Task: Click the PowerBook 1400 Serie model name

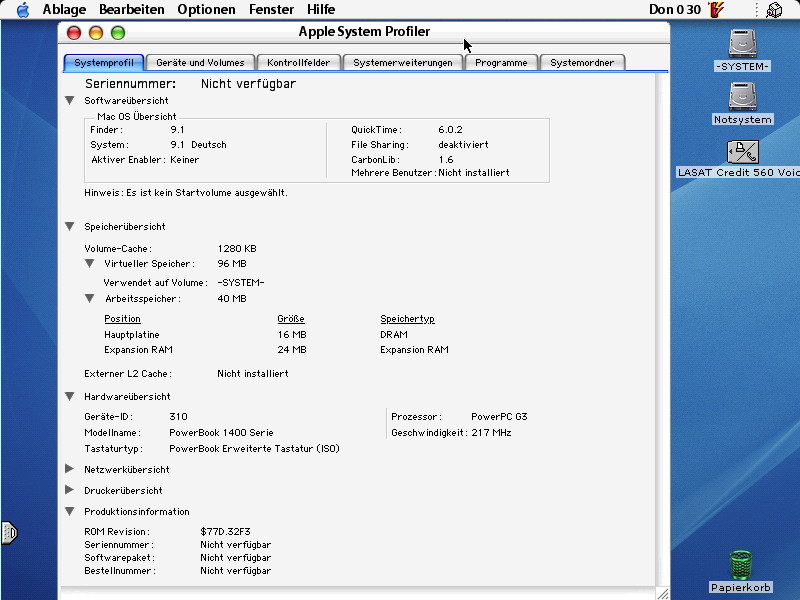Action: coord(221,433)
